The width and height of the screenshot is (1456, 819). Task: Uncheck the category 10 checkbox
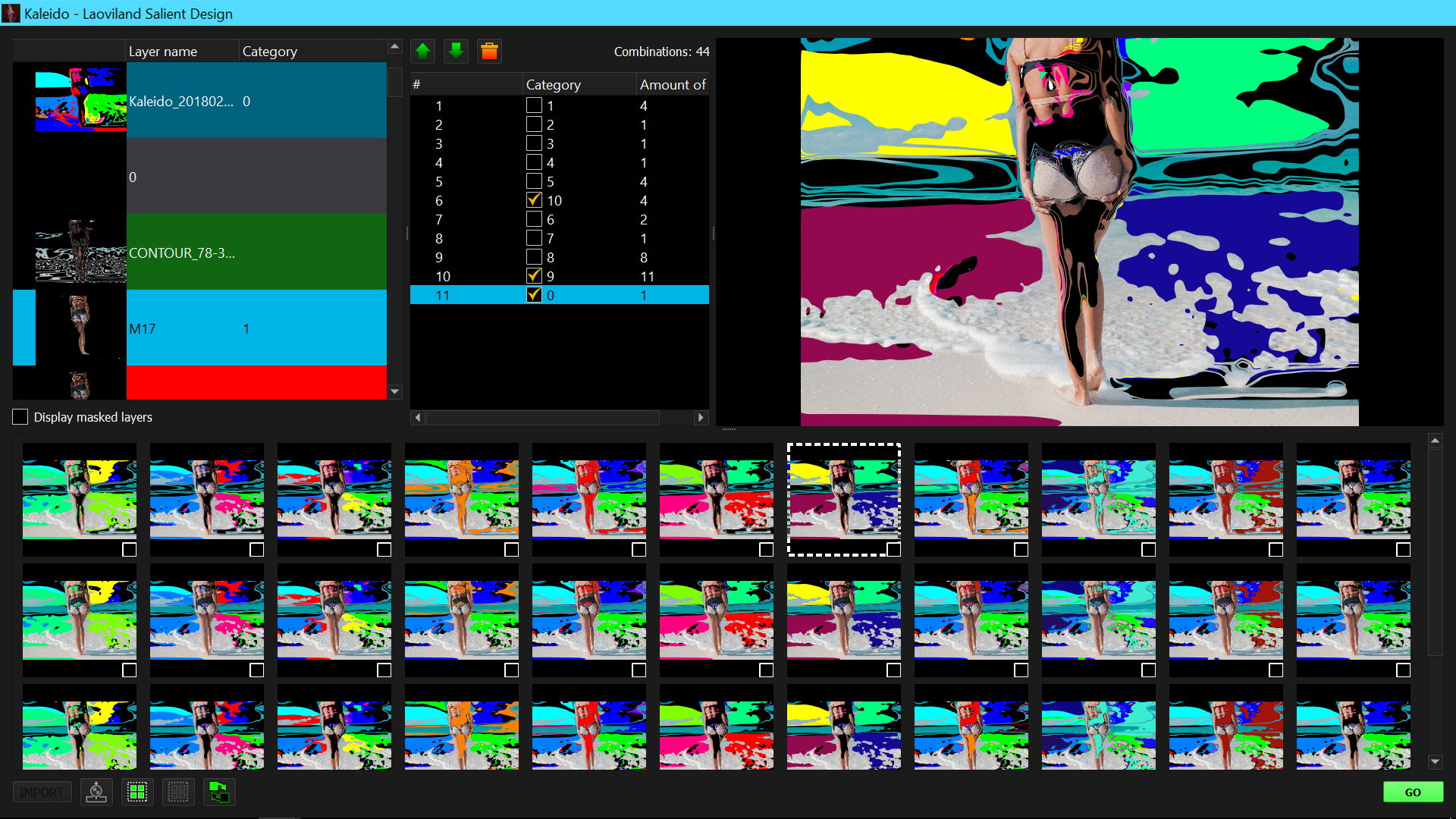click(x=534, y=200)
